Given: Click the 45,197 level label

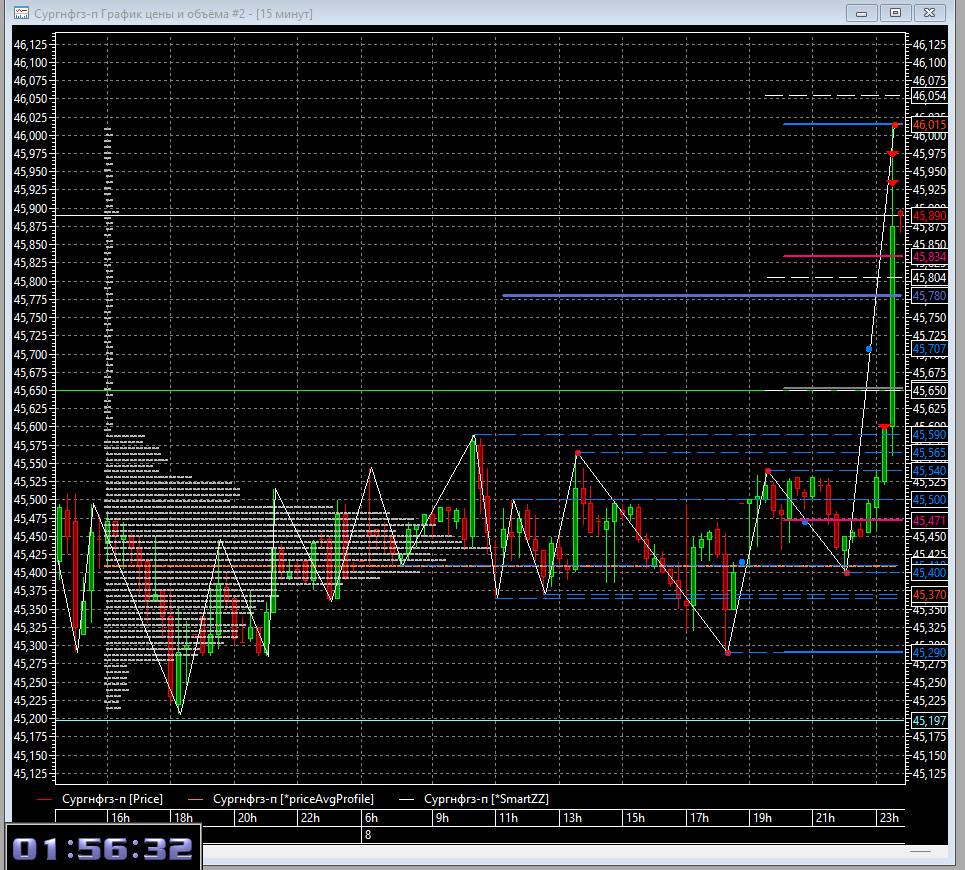Looking at the screenshot, I should 929,720.
